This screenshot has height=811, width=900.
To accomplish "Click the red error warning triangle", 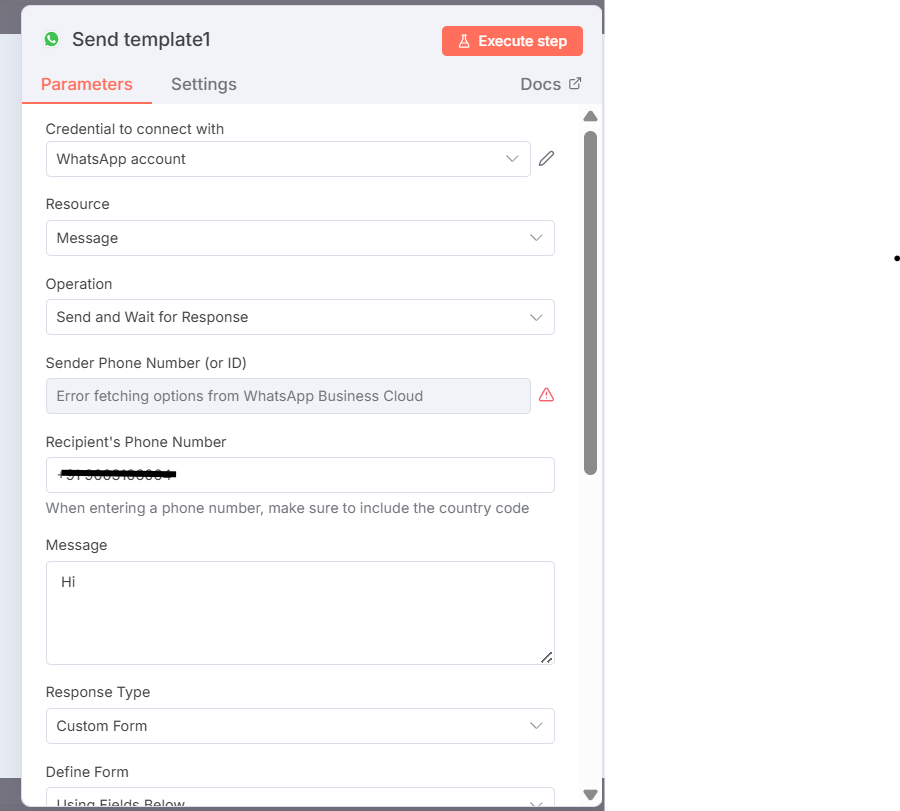I will click(x=546, y=395).
